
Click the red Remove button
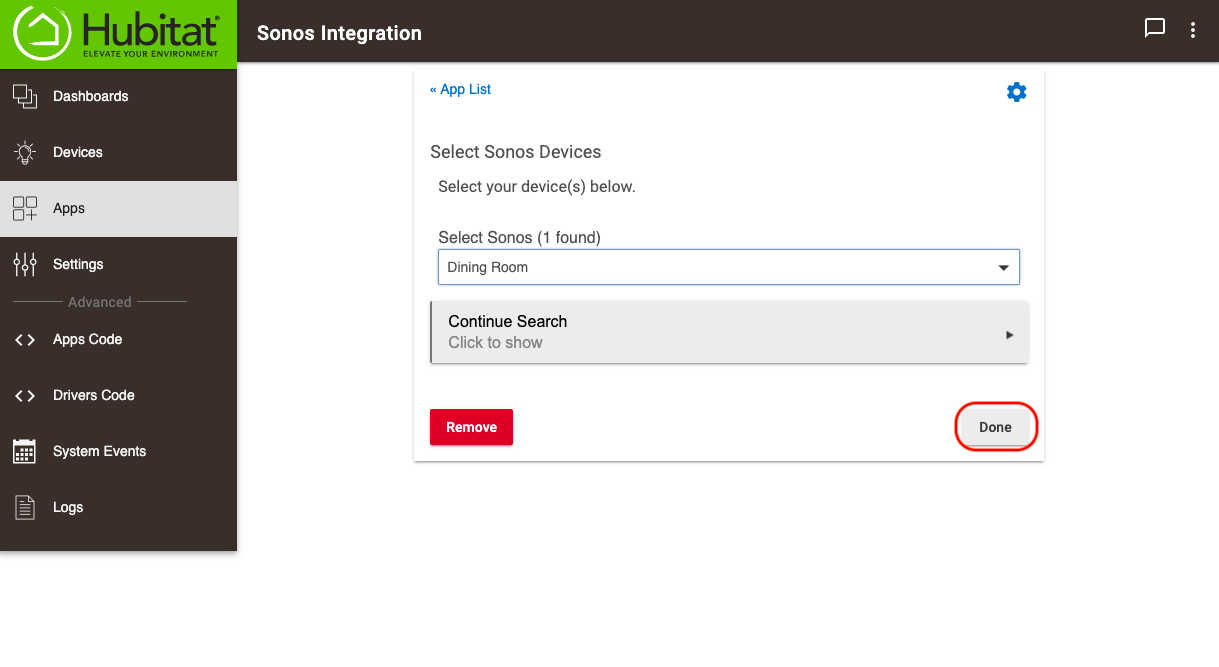coord(471,427)
